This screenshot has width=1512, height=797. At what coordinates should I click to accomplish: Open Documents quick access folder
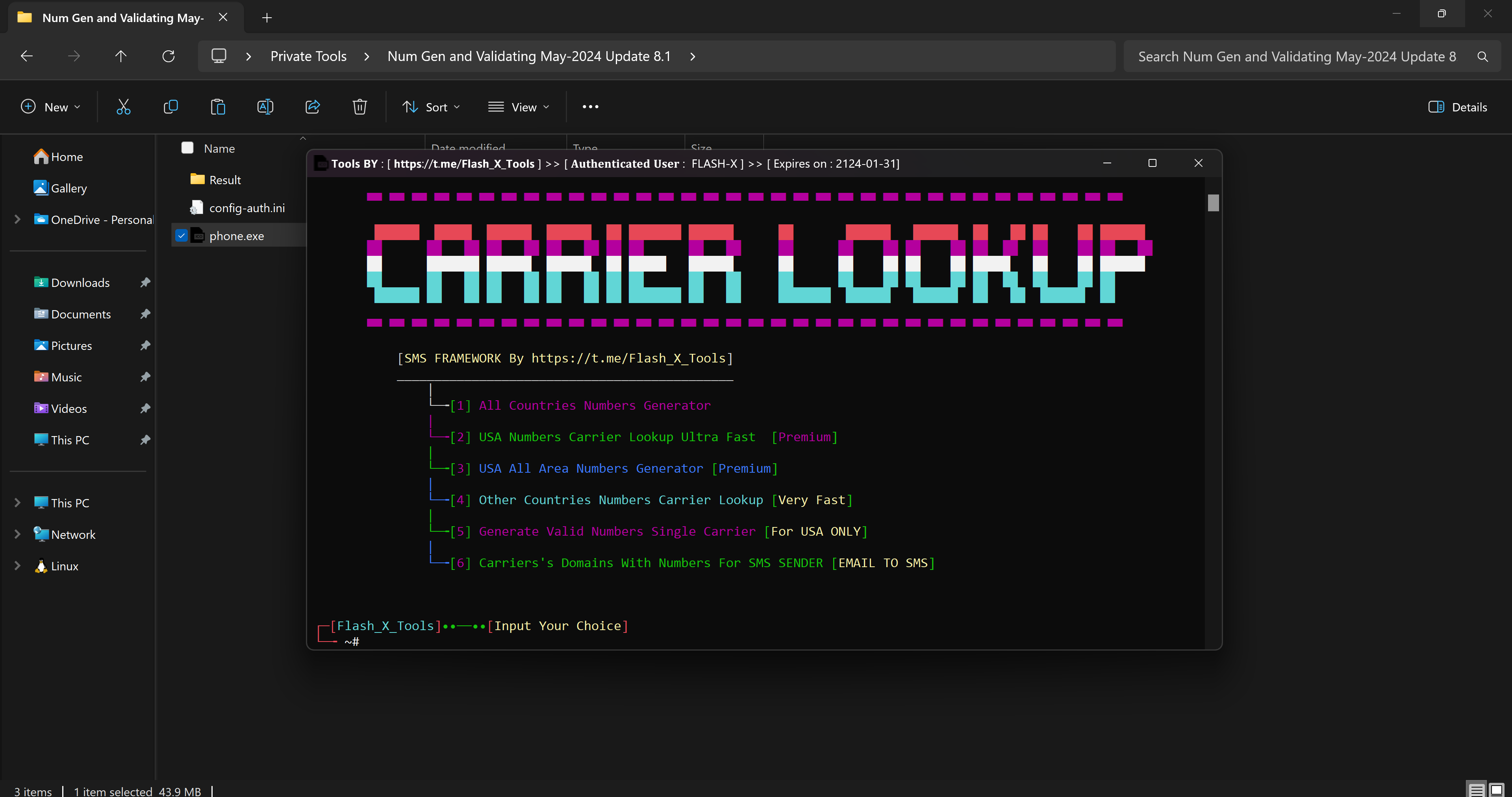click(x=72, y=314)
